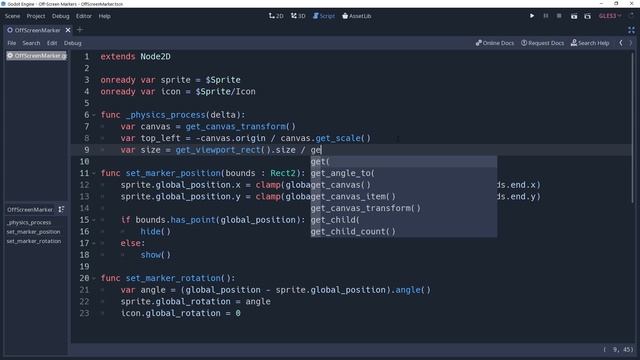Choose get( autocomplete suggestion
Screen dimensions: 640x360
(404, 162)
